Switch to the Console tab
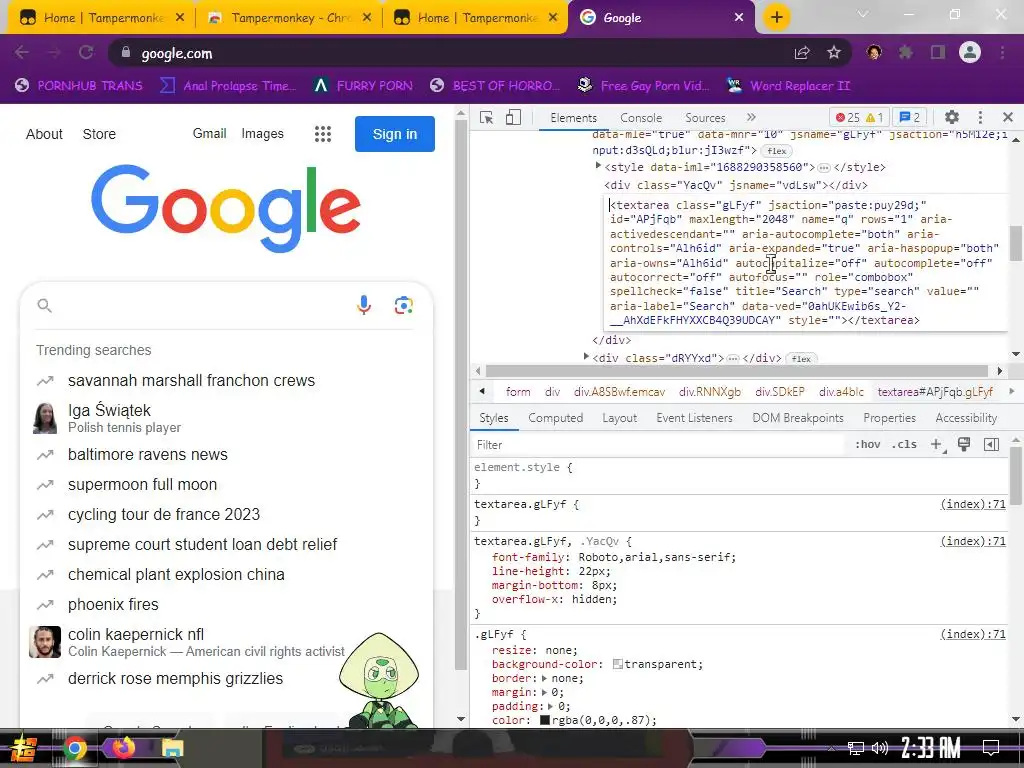This screenshot has height=768, width=1024. point(641,118)
